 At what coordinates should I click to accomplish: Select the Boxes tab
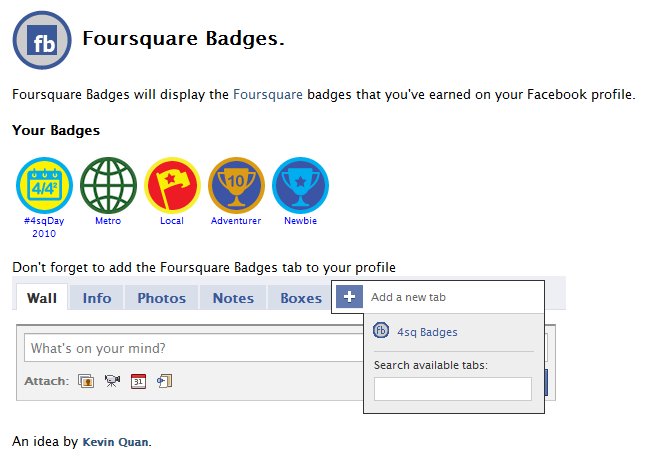pyautogui.click(x=301, y=298)
